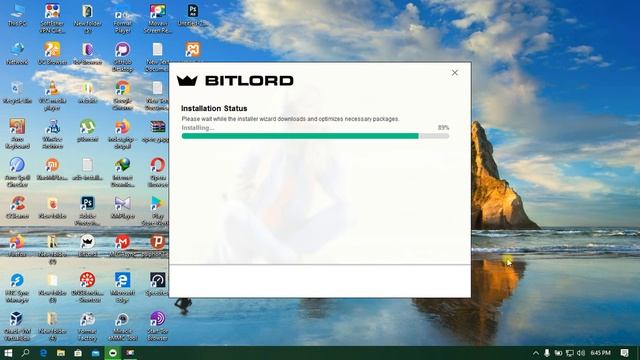Click the Installation Status heading

[x=214, y=108]
